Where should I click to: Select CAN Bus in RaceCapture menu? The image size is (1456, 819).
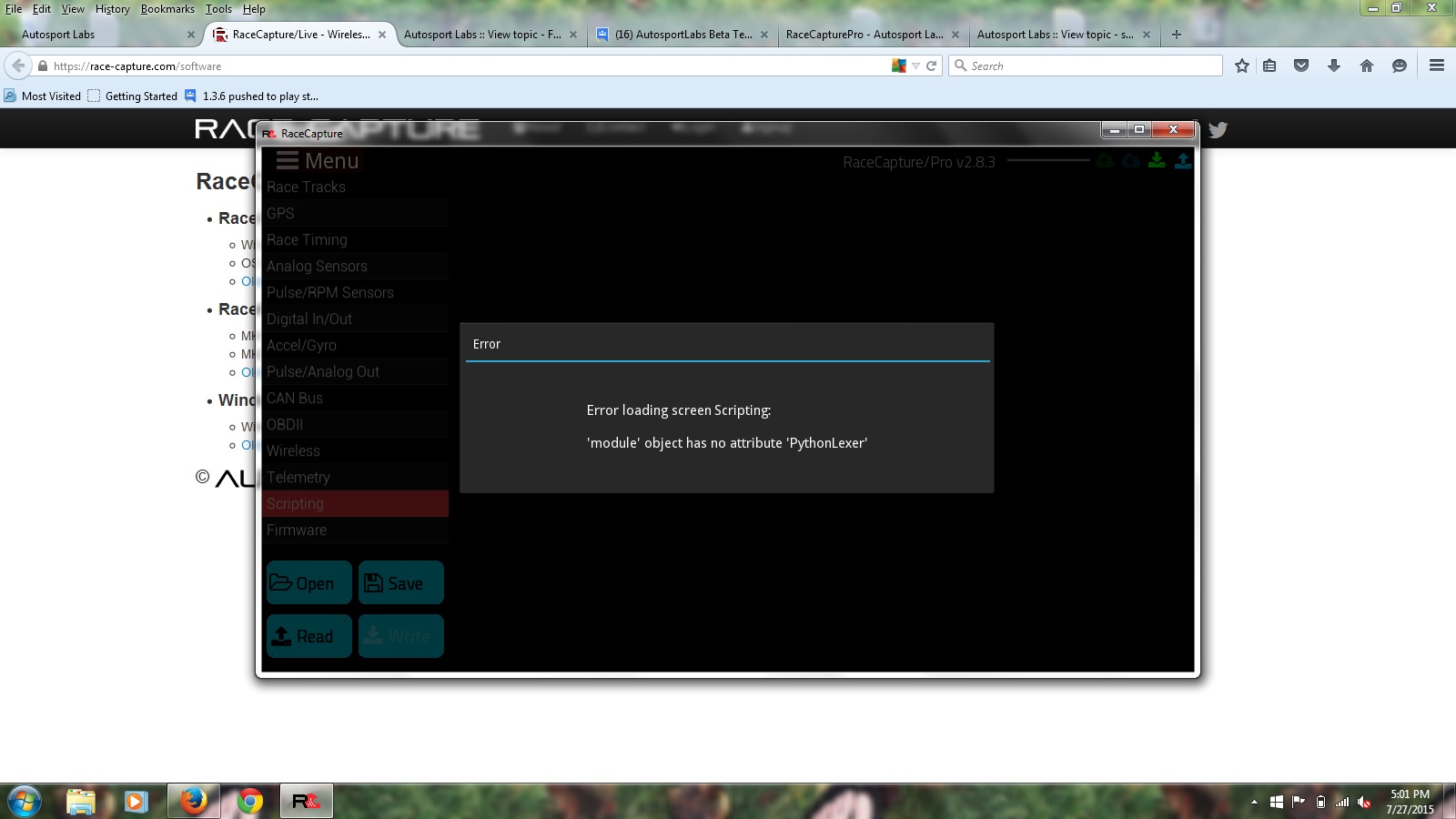(356, 398)
